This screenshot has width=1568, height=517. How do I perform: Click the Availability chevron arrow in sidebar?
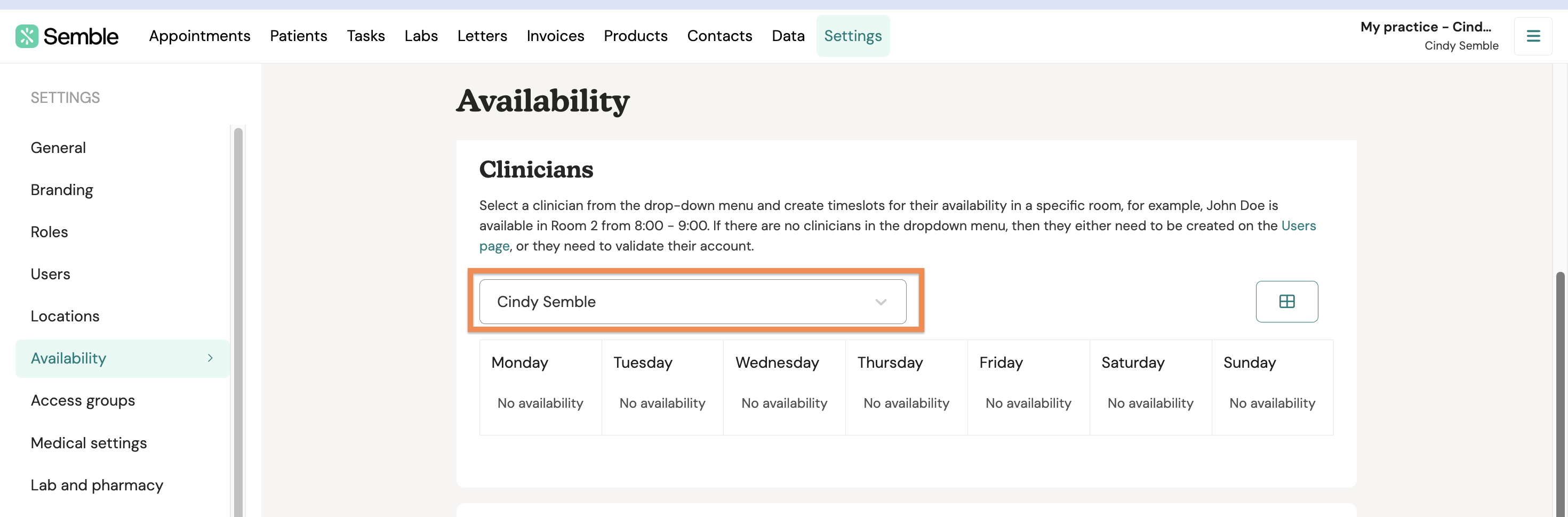(210, 358)
